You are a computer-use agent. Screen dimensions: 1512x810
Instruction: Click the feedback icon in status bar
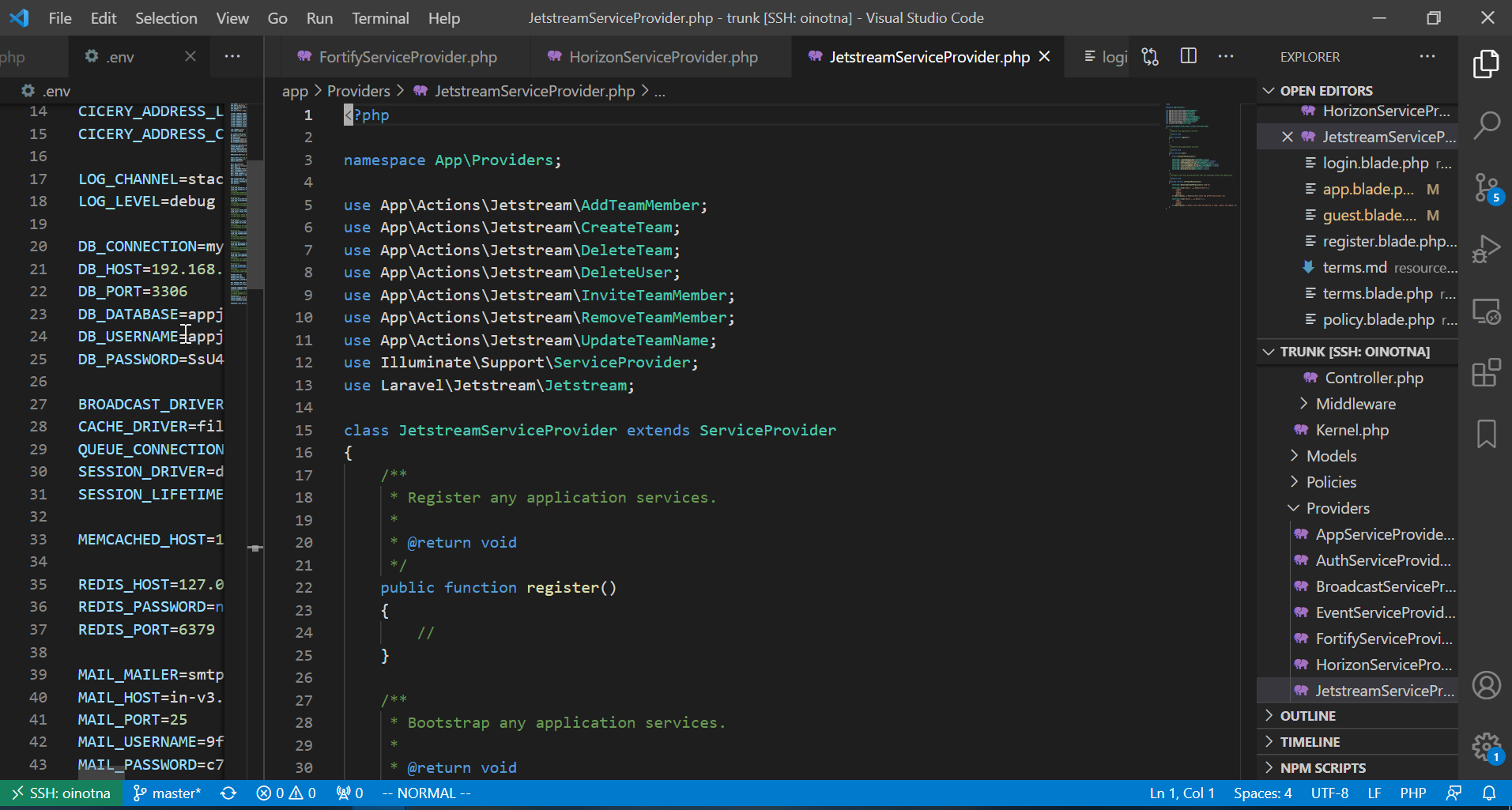point(1454,793)
